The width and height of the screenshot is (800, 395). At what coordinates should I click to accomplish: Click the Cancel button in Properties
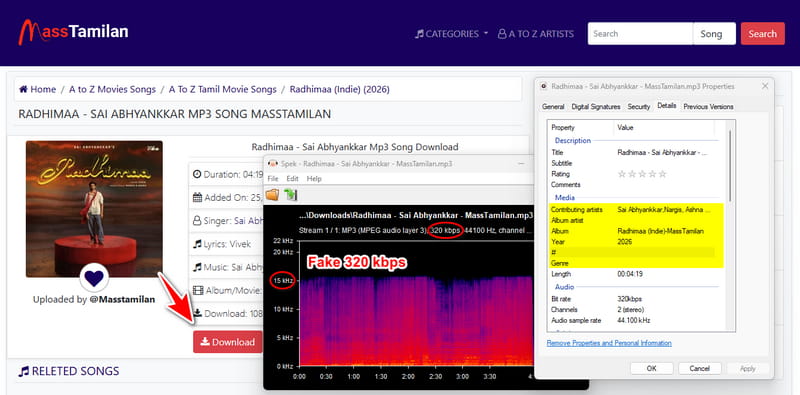click(x=699, y=368)
